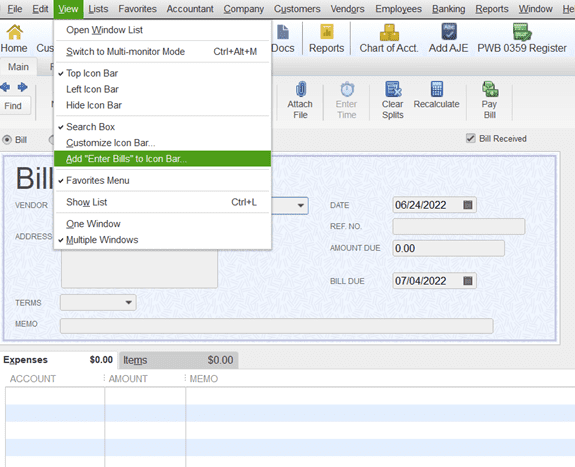Switch to the Items tab

click(178, 360)
